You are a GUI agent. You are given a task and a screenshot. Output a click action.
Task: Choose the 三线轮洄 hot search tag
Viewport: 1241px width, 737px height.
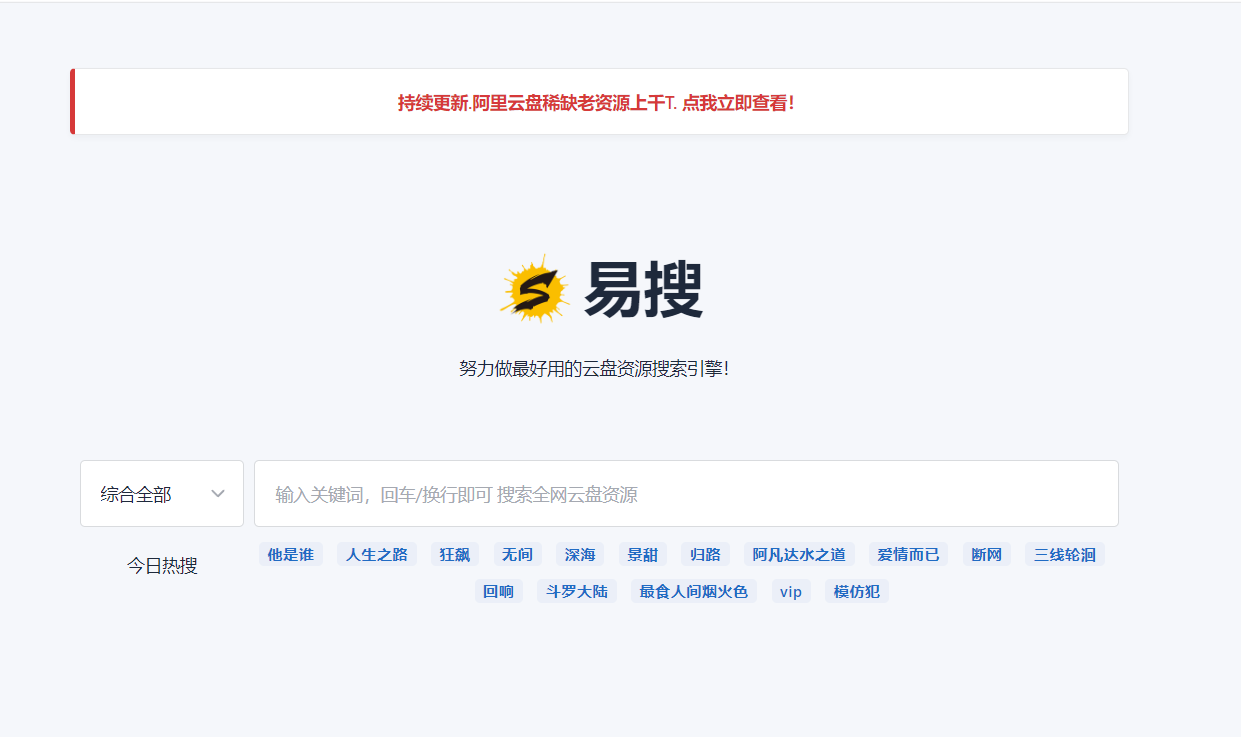(1065, 554)
